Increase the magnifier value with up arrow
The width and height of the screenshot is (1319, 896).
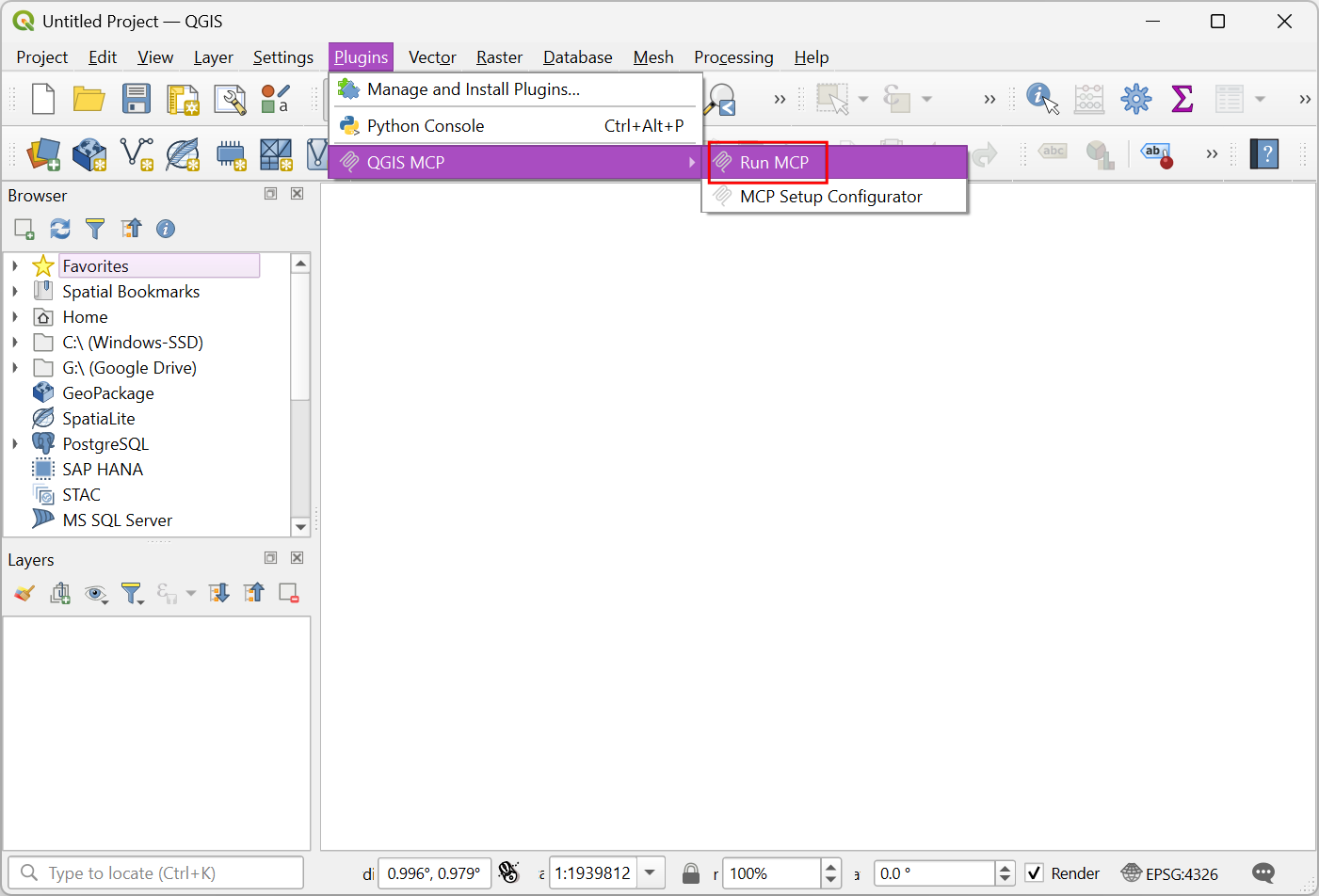[x=830, y=866]
